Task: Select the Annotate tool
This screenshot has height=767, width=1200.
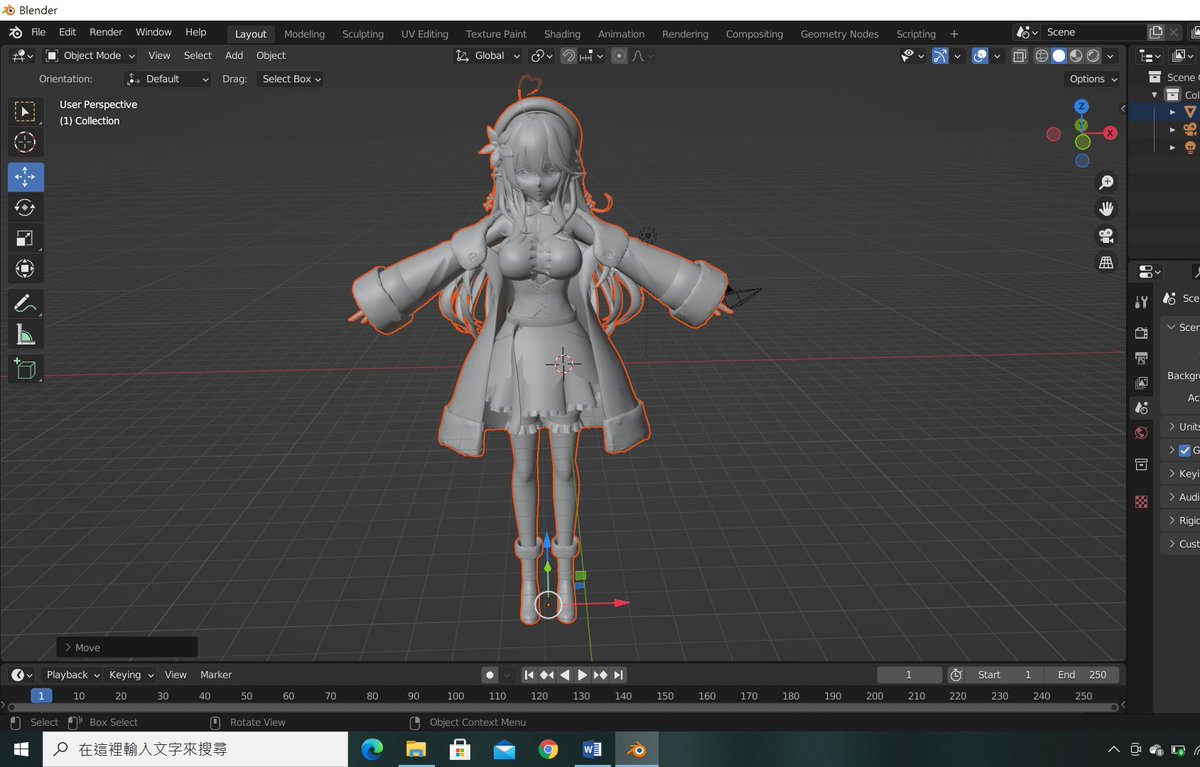Action: 25,304
